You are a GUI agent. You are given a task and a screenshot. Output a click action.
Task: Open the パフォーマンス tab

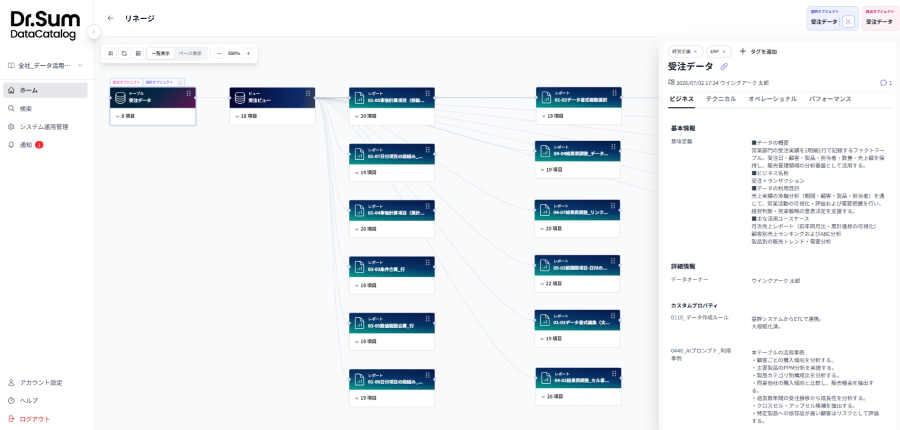click(x=830, y=99)
